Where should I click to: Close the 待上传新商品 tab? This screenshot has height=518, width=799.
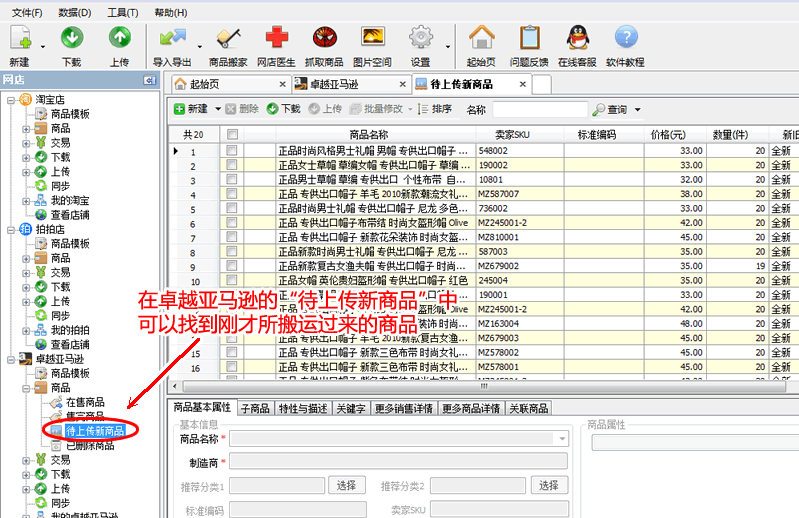coord(523,85)
